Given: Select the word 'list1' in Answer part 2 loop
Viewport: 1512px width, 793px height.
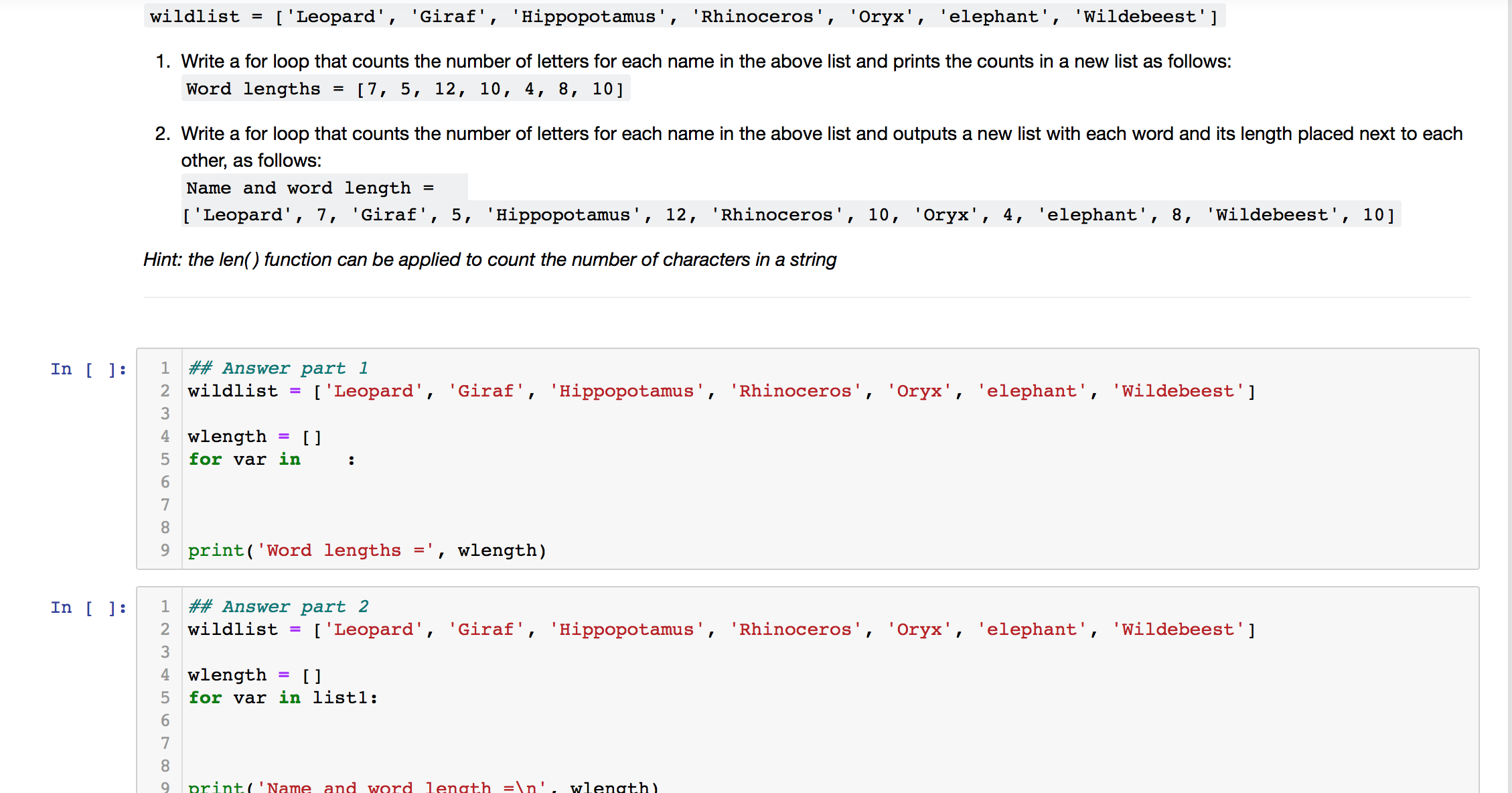Looking at the screenshot, I should click(x=342, y=697).
